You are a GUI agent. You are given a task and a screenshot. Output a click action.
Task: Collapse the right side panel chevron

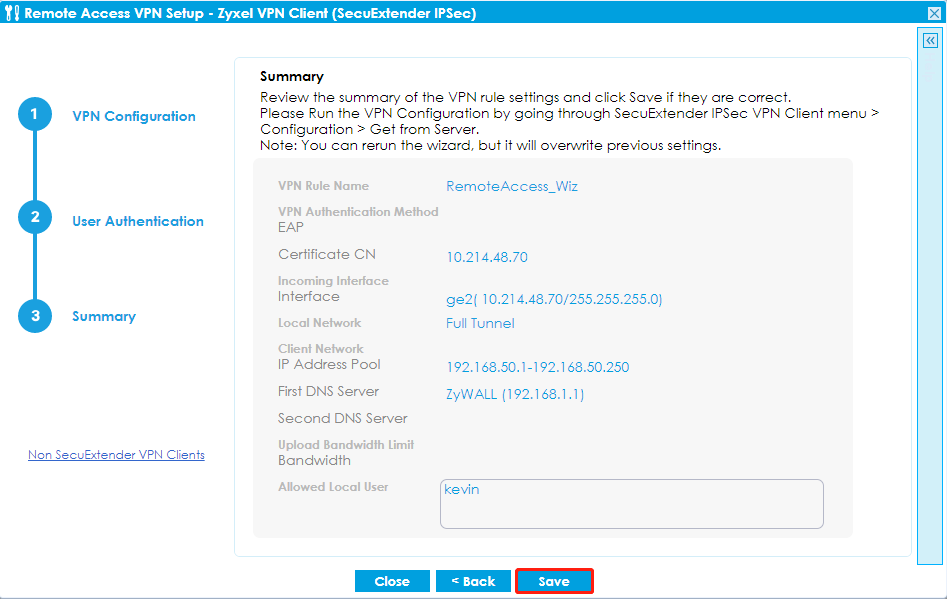(x=930, y=40)
